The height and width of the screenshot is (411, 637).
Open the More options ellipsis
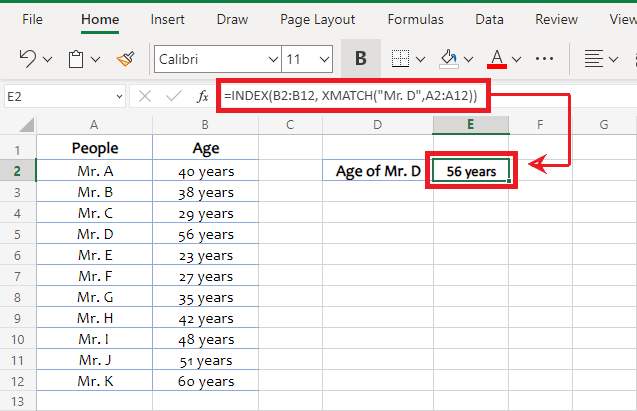coord(545,59)
